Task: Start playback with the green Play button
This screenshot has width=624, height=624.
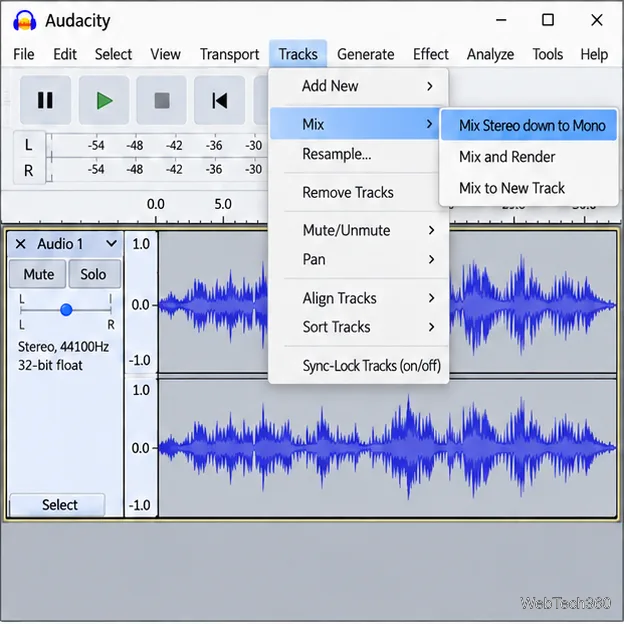Action: tap(104, 100)
